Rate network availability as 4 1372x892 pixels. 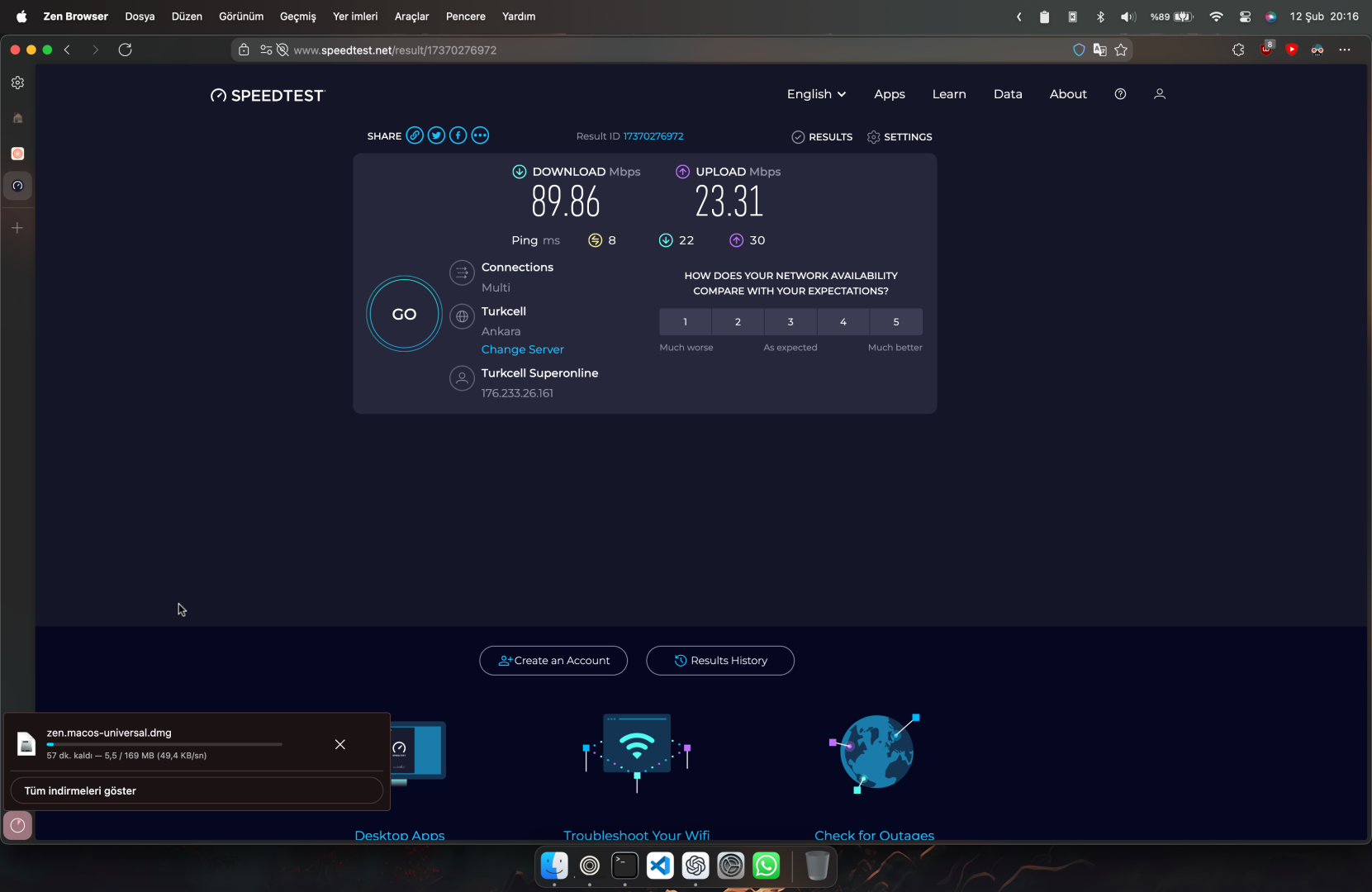coord(843,322)
